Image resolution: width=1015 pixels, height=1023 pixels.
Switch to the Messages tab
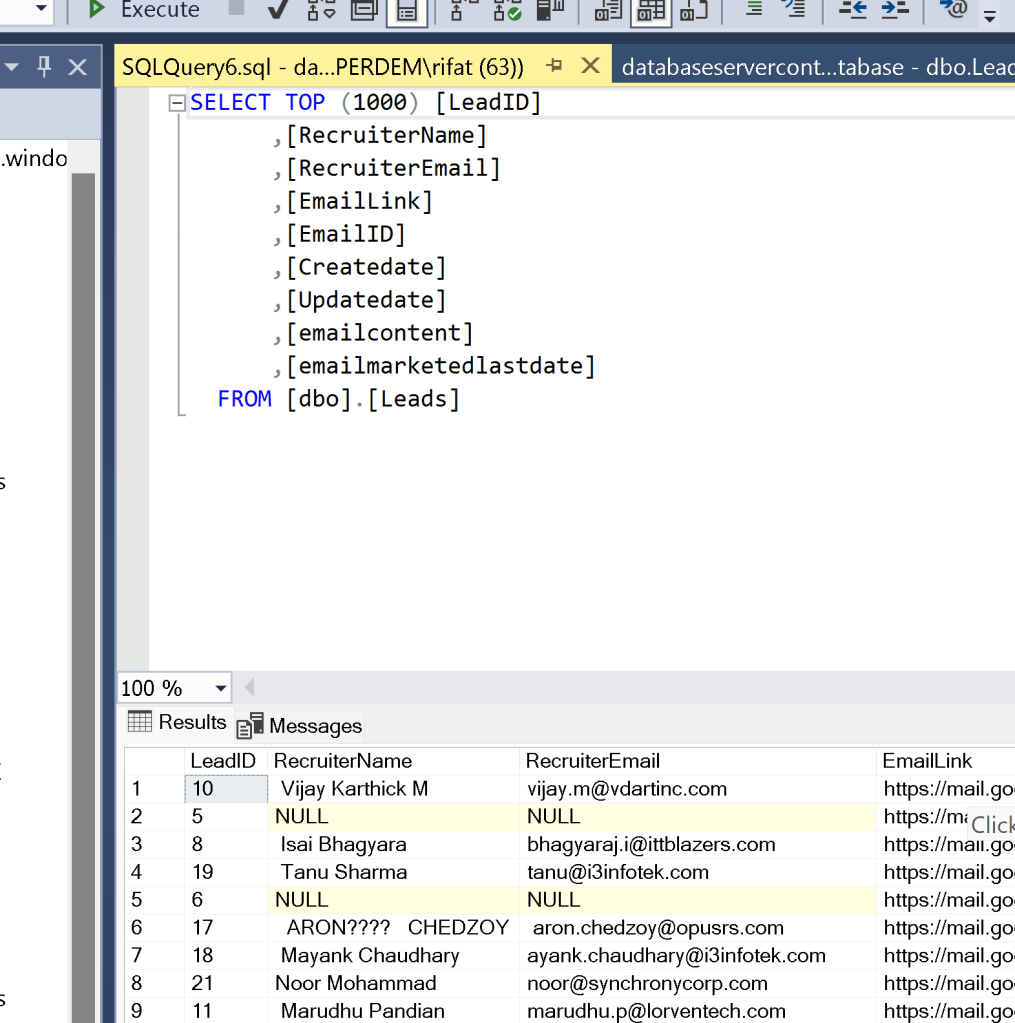299,725
